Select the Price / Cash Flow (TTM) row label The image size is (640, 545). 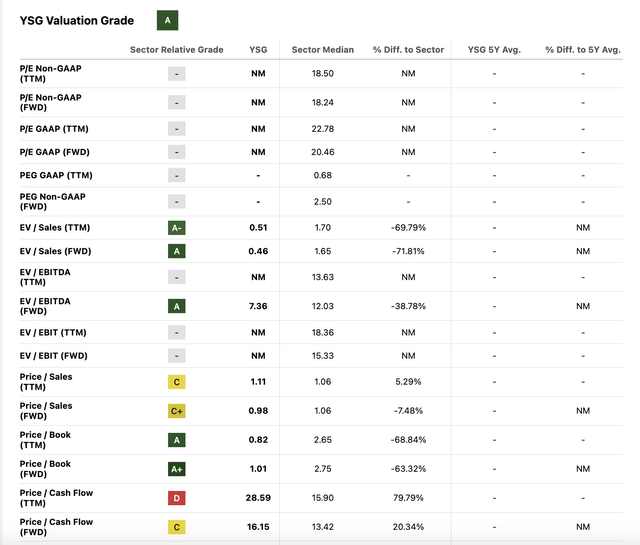point(56,498)
